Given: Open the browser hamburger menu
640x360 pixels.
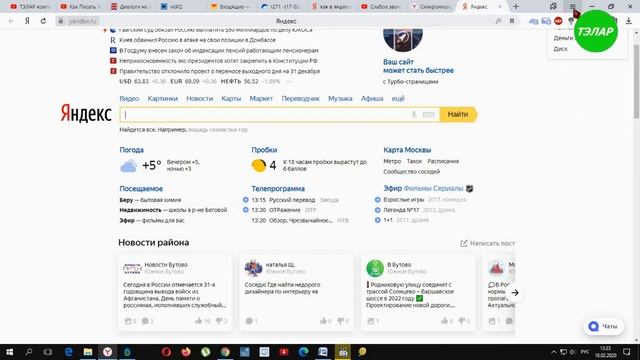Looking at the screenshot, I should (573, 7).
